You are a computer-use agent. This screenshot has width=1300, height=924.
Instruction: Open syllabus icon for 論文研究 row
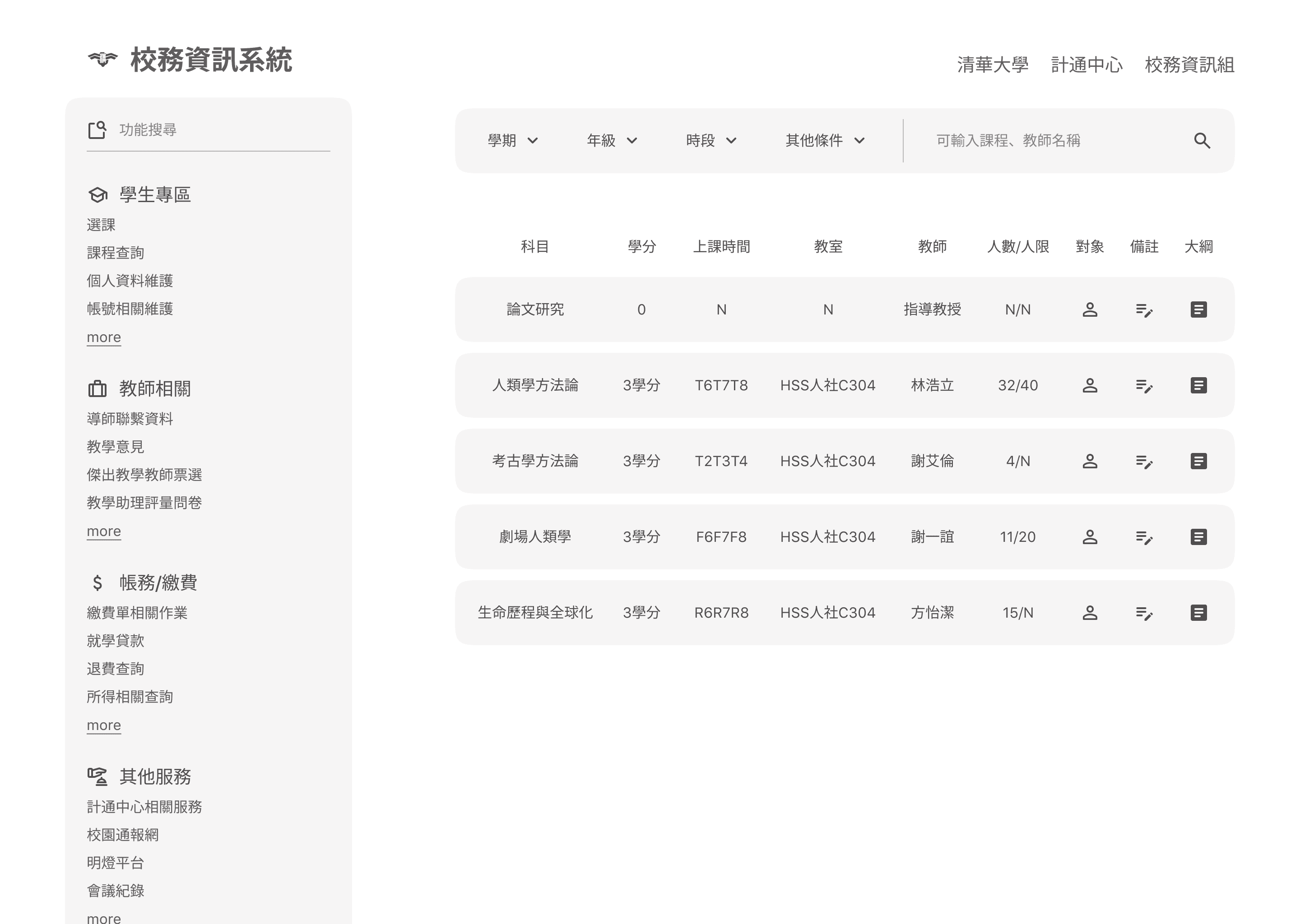pos(1198,310)
